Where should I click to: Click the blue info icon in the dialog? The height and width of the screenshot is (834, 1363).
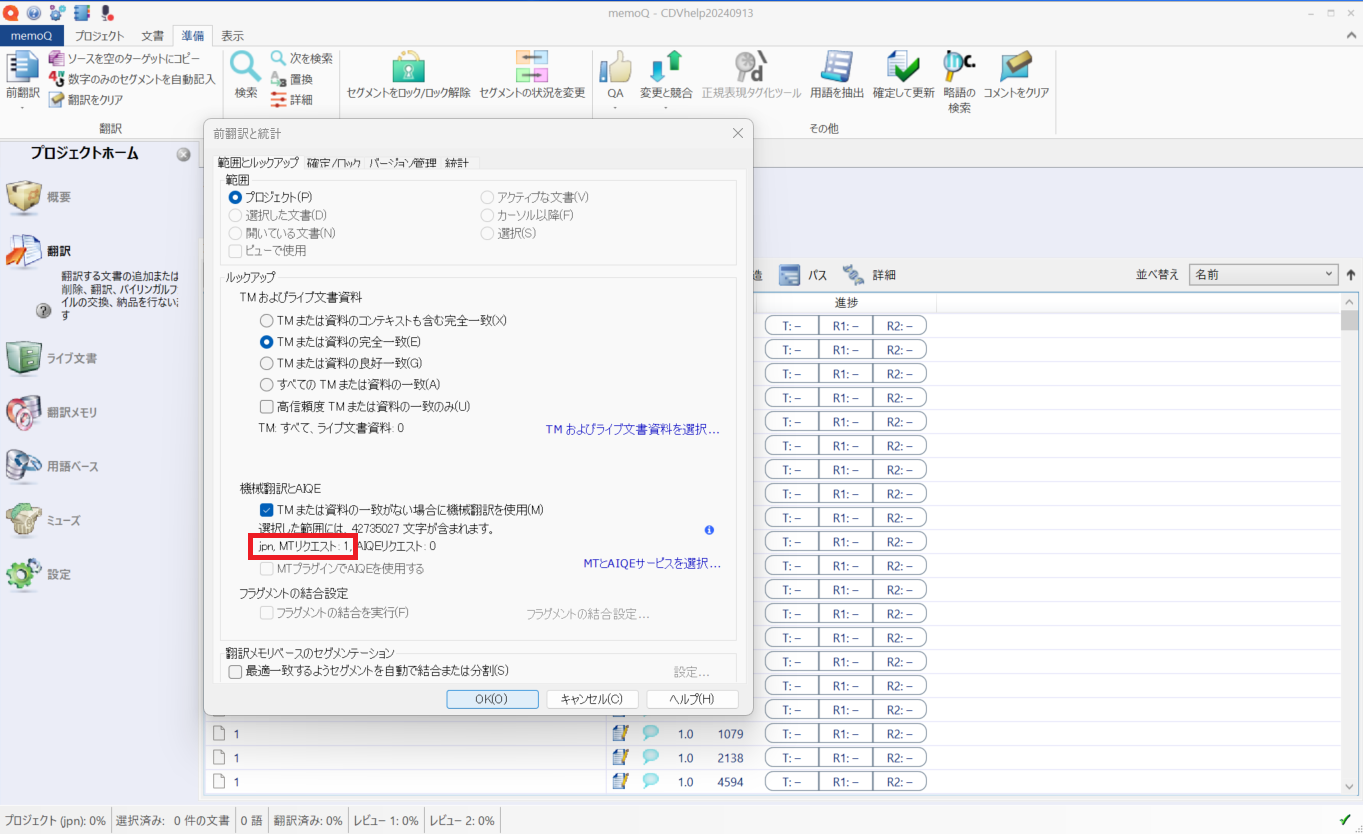click(709, 529)
